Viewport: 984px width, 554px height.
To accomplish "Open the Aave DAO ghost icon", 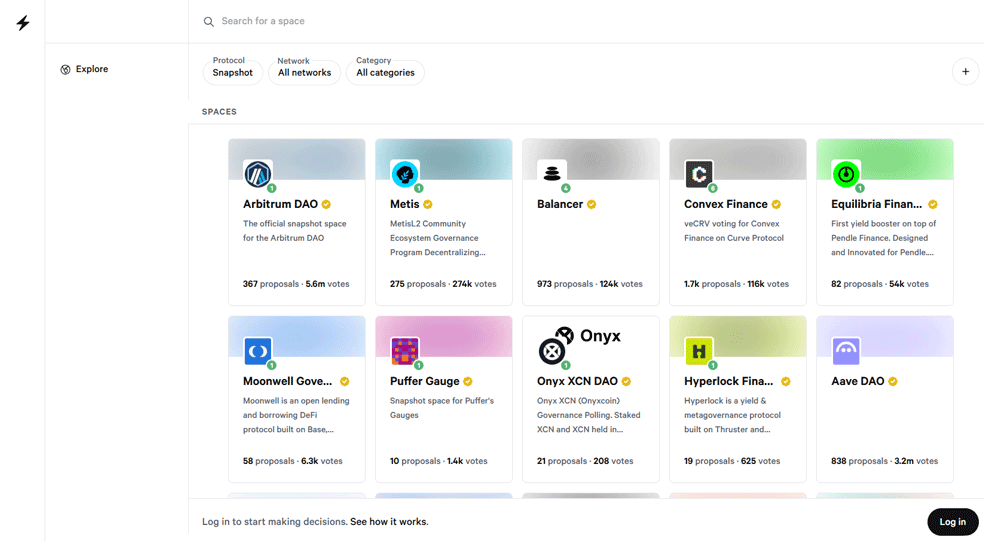I will click(846, 351).
